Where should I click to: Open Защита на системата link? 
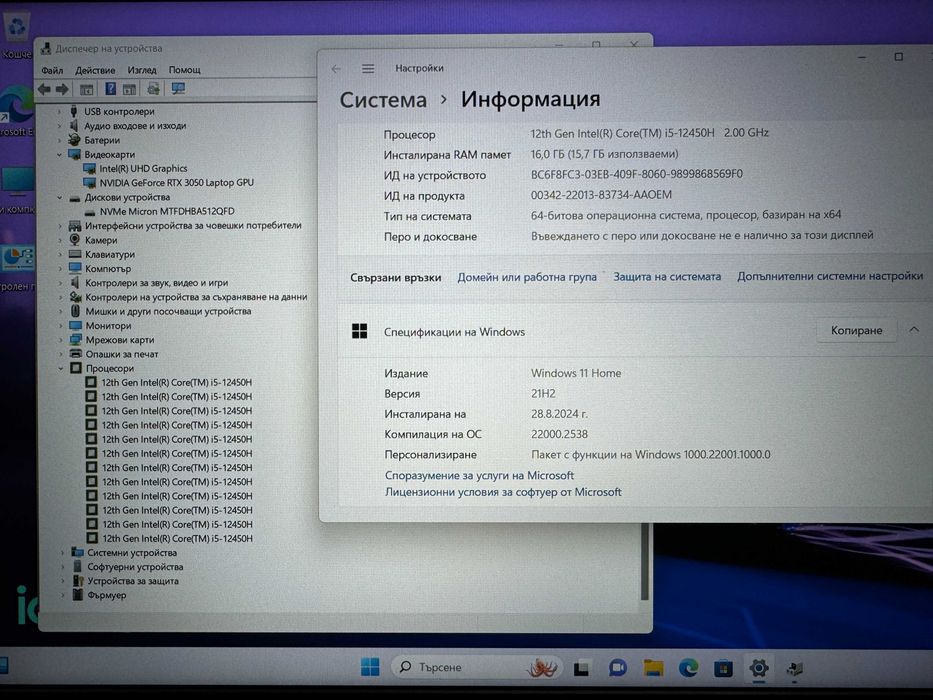click(x=667, y=276)
